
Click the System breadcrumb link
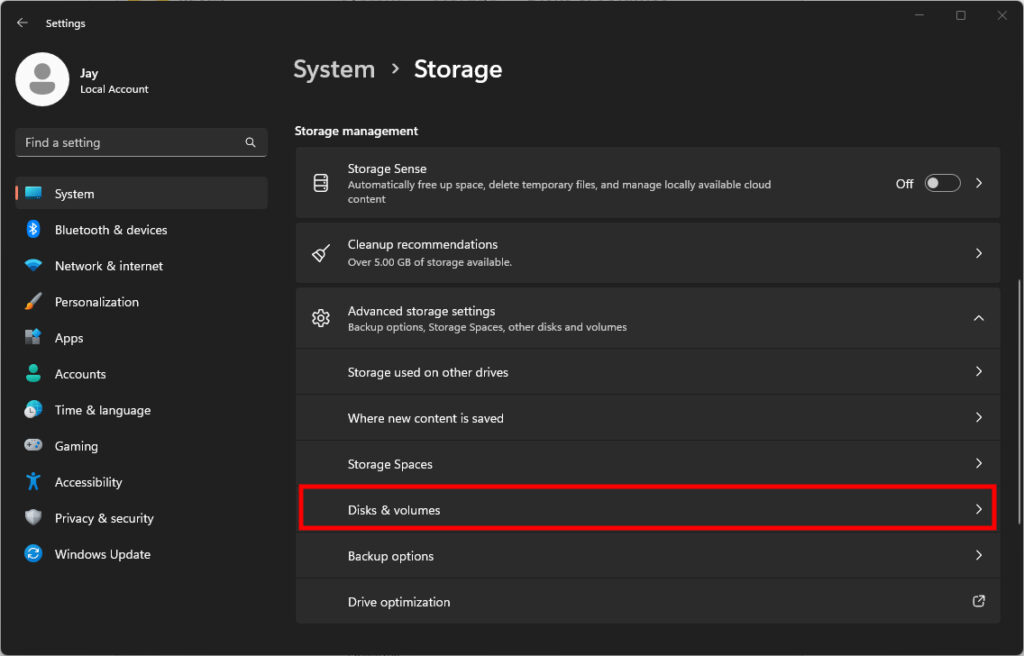point(334,69)
